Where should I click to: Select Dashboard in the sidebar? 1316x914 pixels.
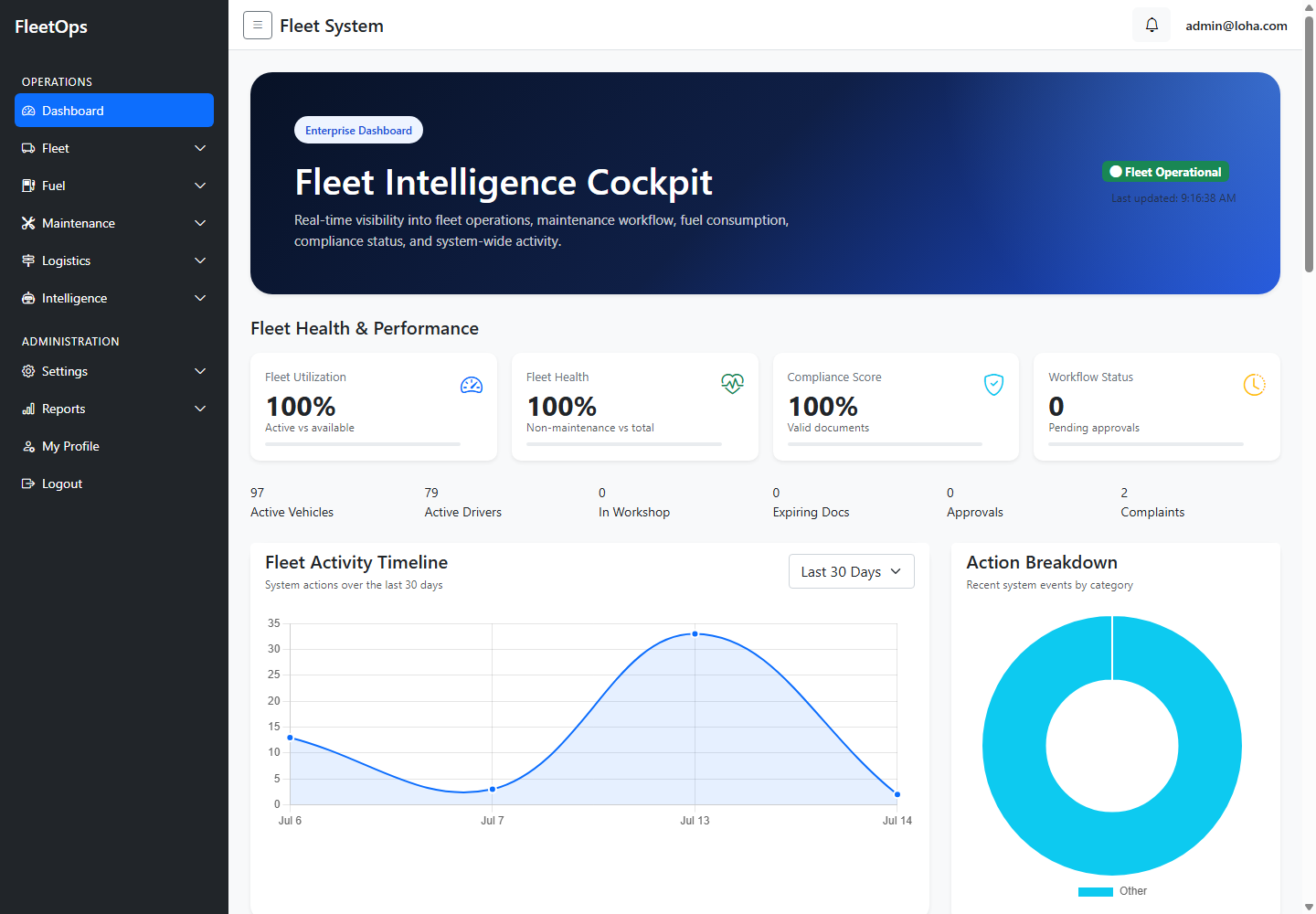coord(114,111)
